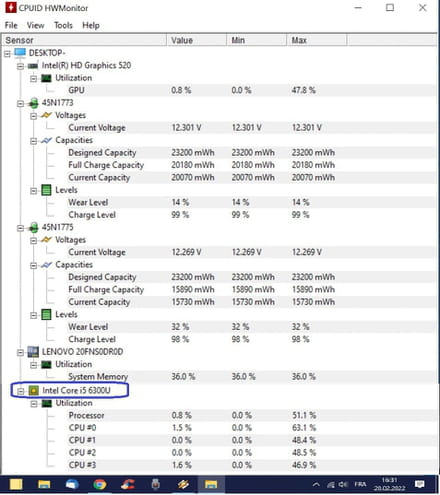
Task: Collapse the Intel Core i5 6300U node
Action: [x=21, y=391]
